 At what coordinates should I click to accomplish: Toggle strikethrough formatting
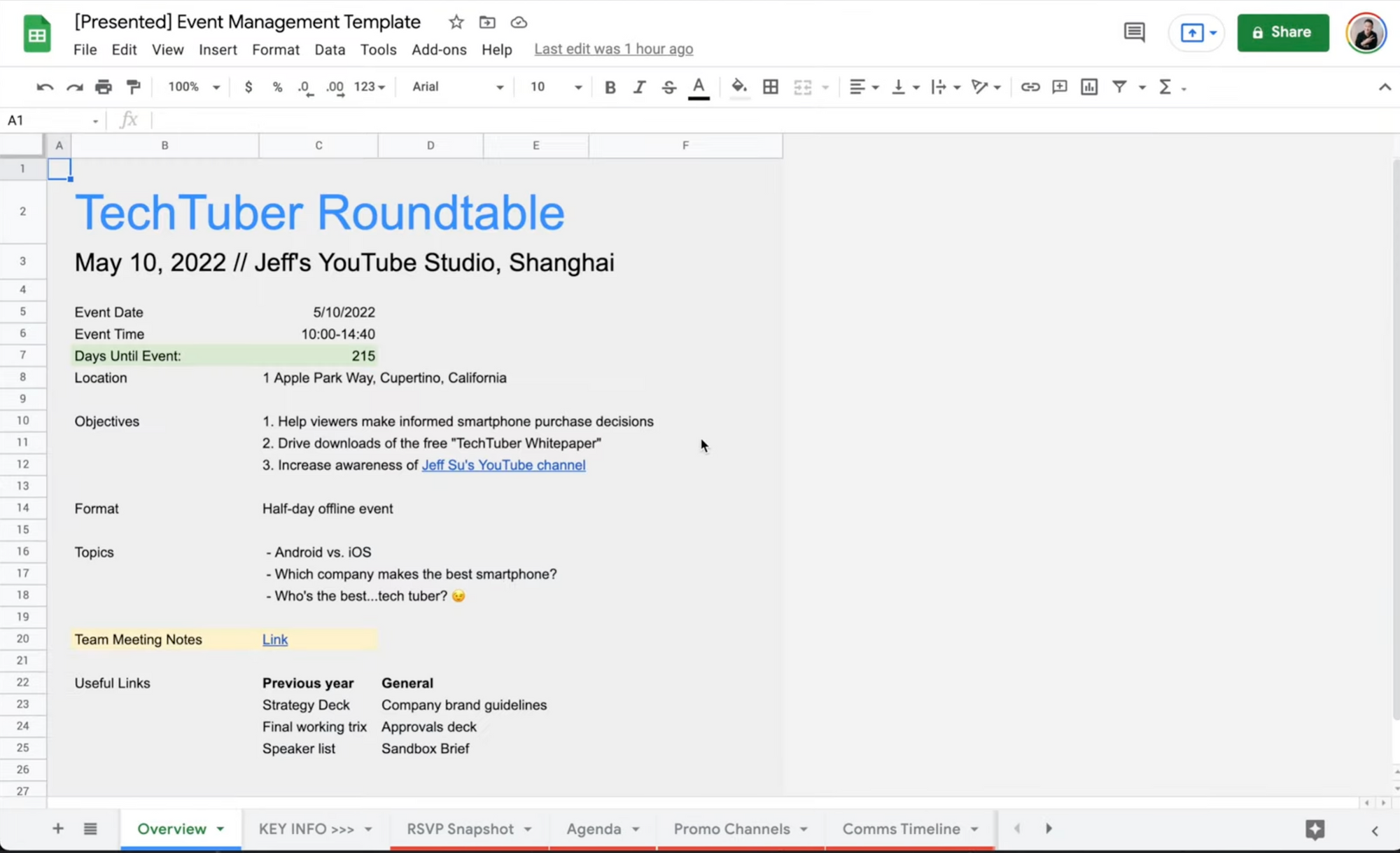click(x=668, y=87)
